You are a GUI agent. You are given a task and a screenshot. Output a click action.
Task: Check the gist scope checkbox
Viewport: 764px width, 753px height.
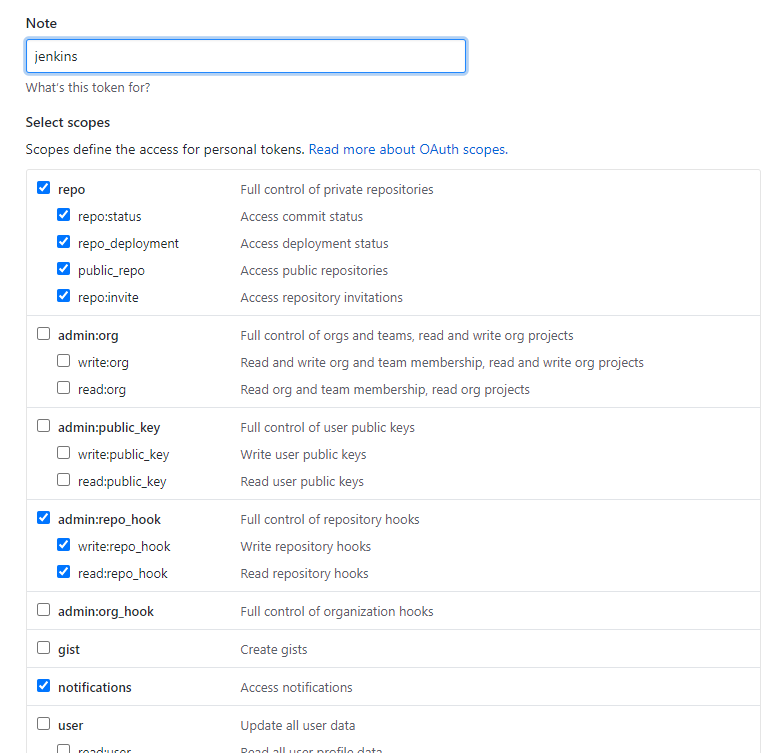pos(43,648)
